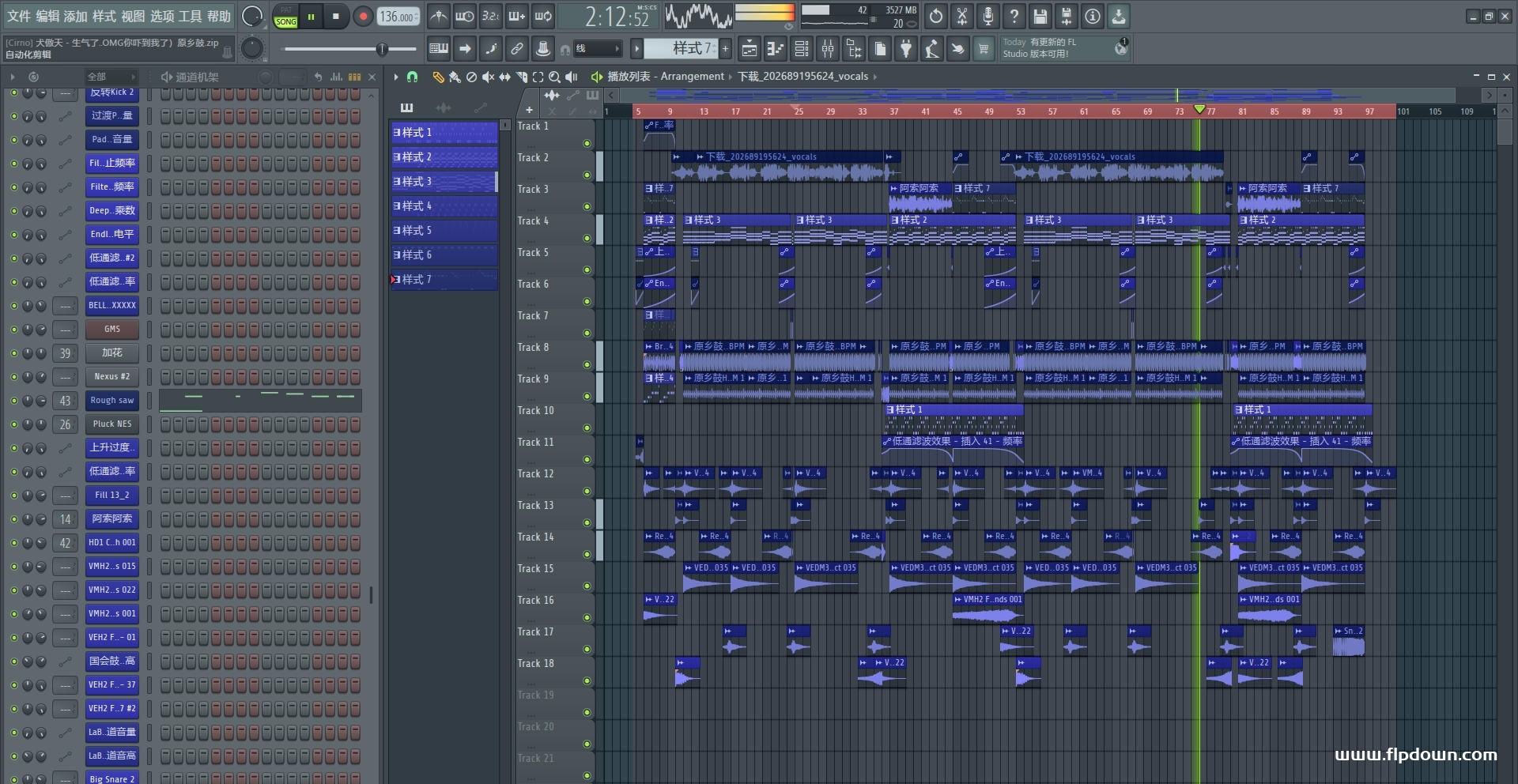Stop playback with the stop button
This screenshot has height=784, width=1518.
336,16
